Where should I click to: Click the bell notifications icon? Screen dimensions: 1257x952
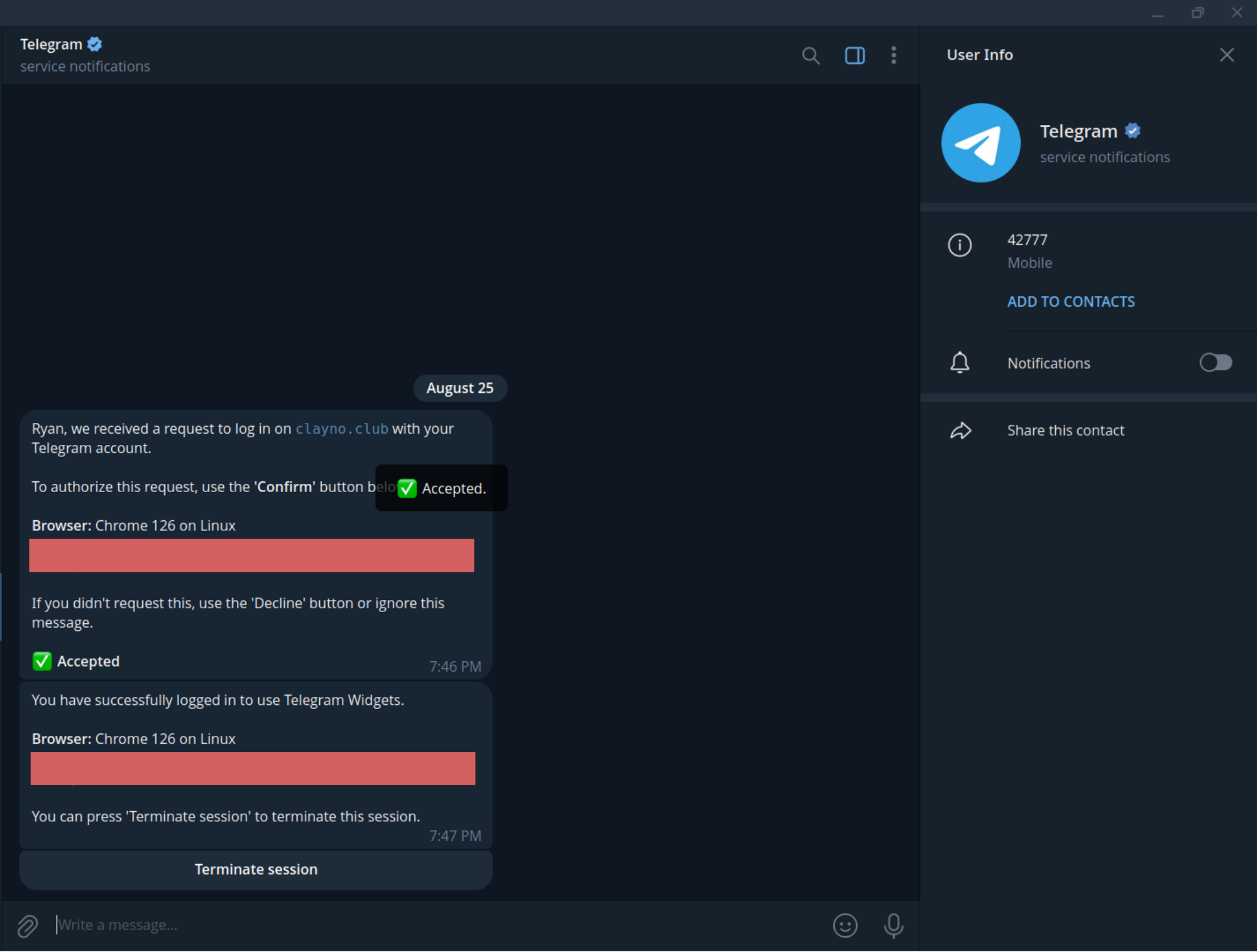pyautogui.click(x=961, y=362)
